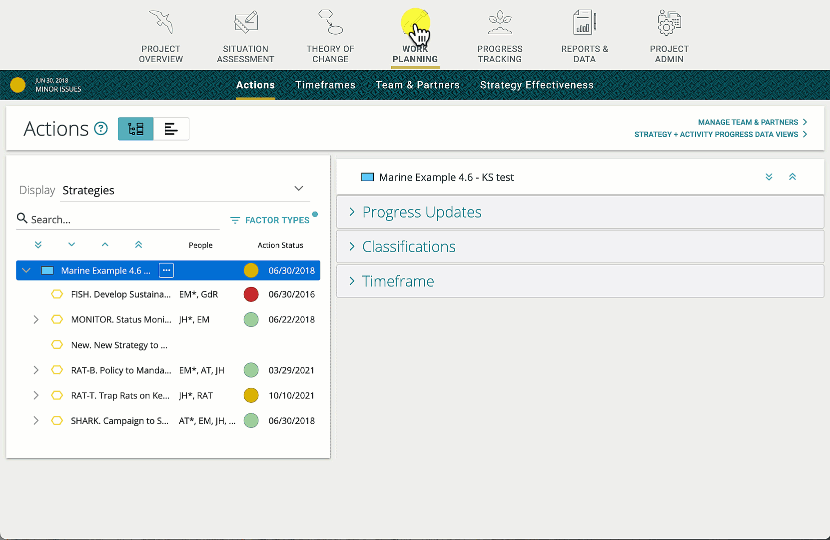Viewport: 830px width, 540px height.
Task: Open the three-dot menu on Marine Example row
Action: (x=166, y=270)
